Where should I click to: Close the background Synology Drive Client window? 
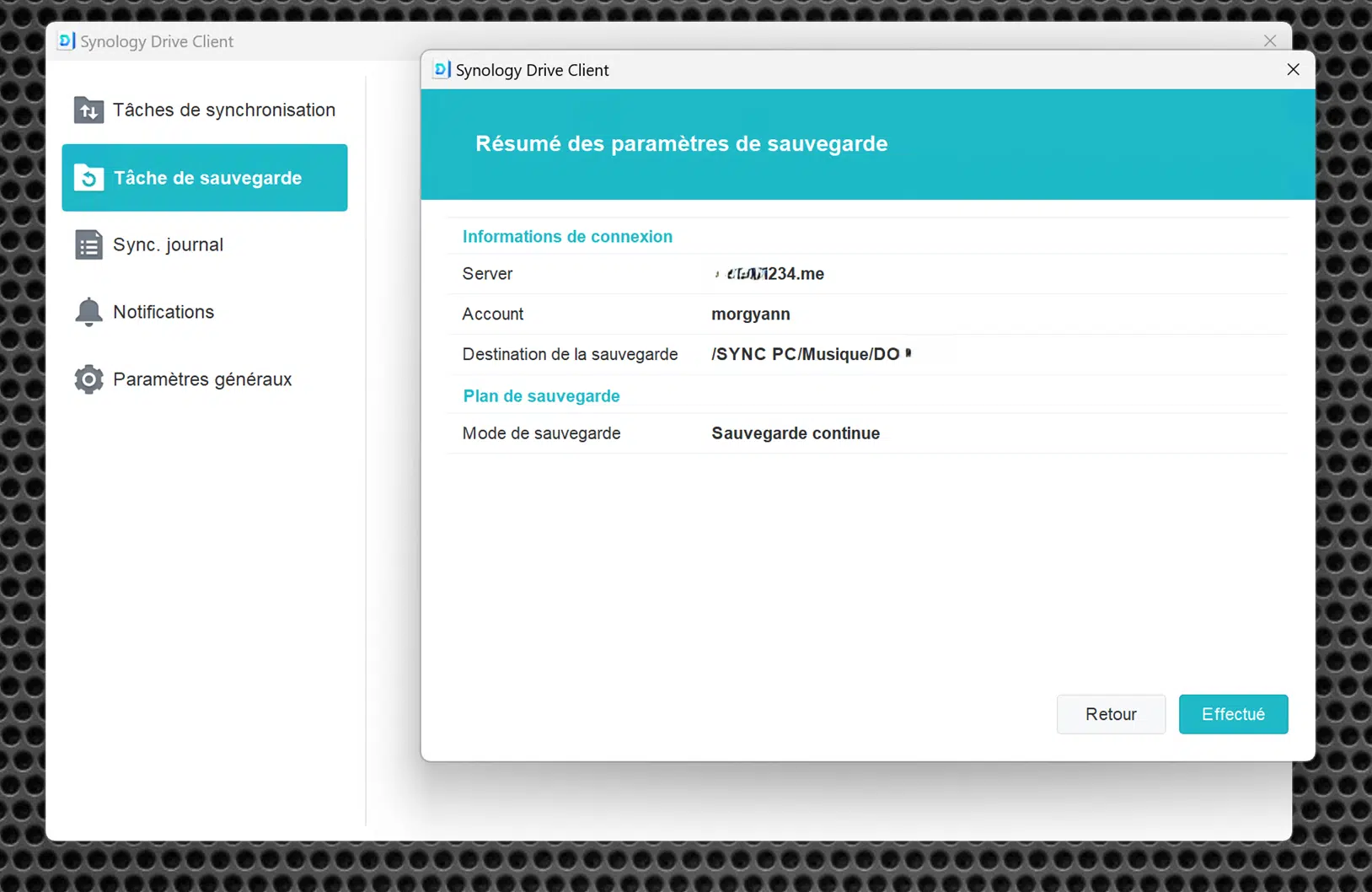[x=1270, y=40]
